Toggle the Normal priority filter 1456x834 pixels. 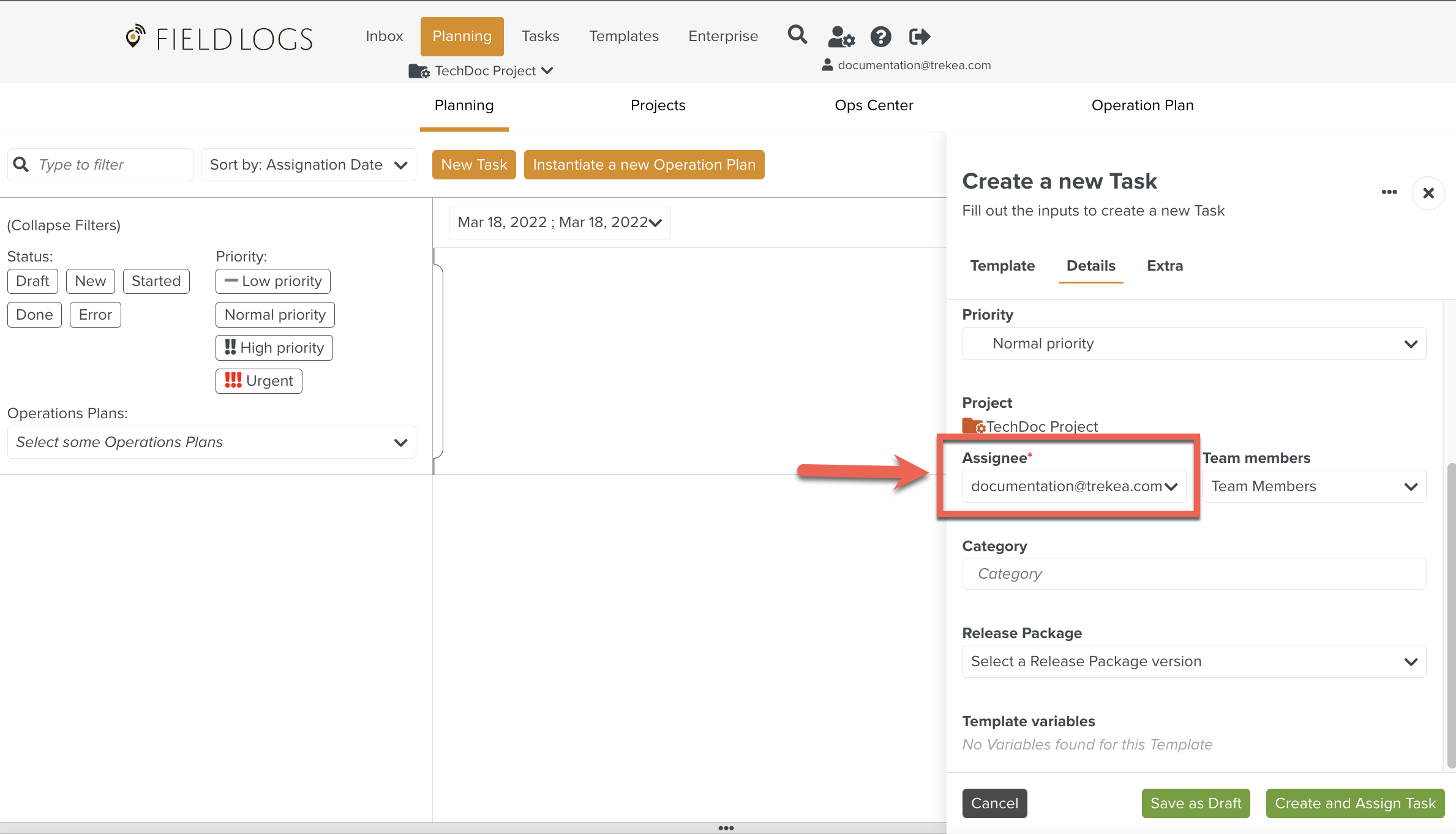pos(275,315)
